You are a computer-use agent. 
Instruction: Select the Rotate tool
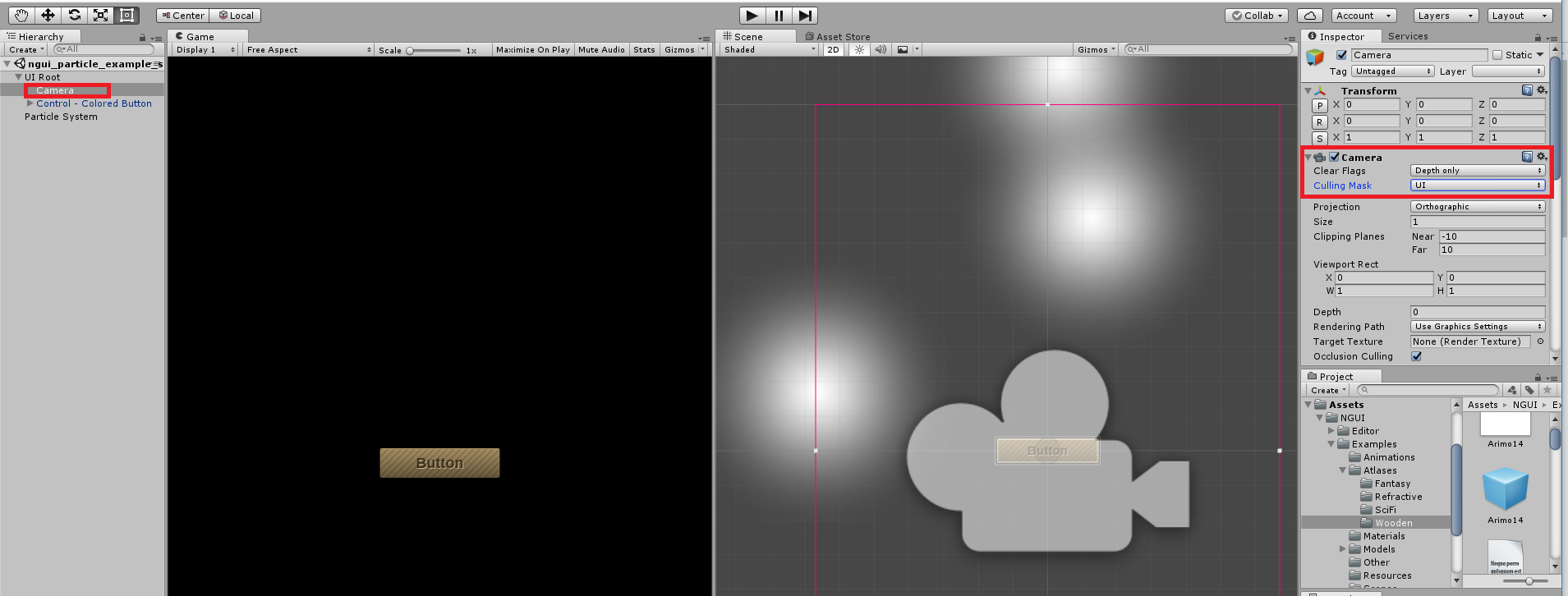74,15
